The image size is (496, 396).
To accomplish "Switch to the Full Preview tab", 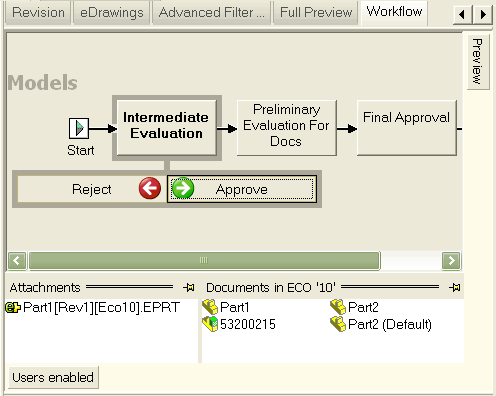I will click(316, 13).
